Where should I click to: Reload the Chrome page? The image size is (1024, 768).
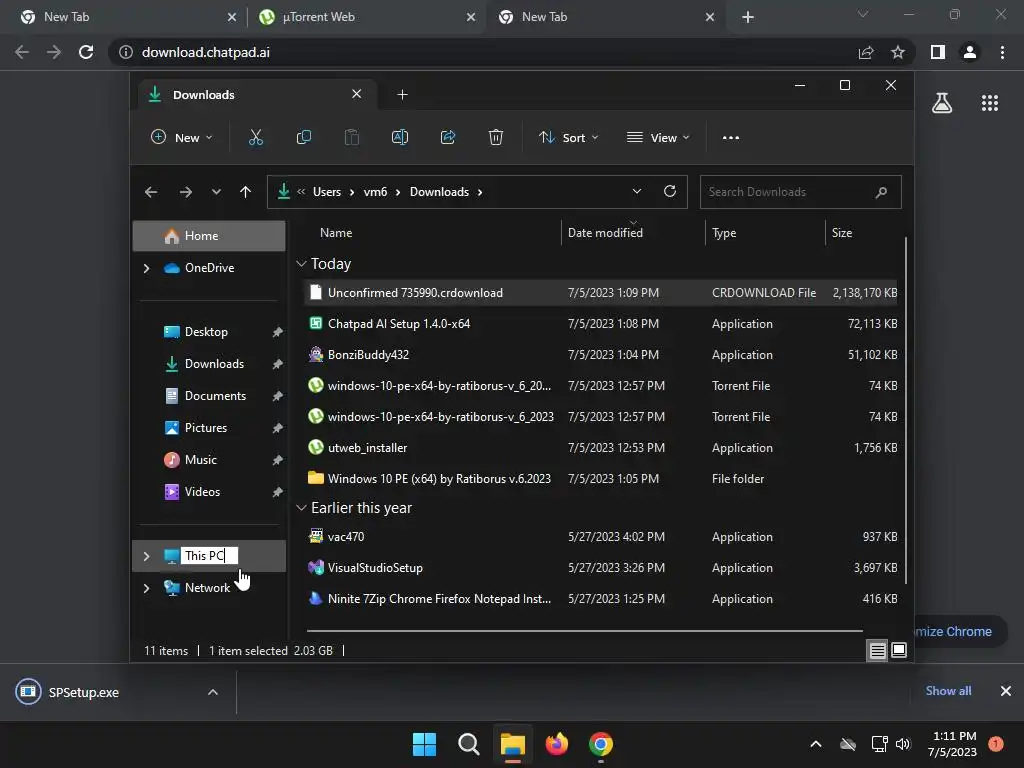(x=86, y=52)
